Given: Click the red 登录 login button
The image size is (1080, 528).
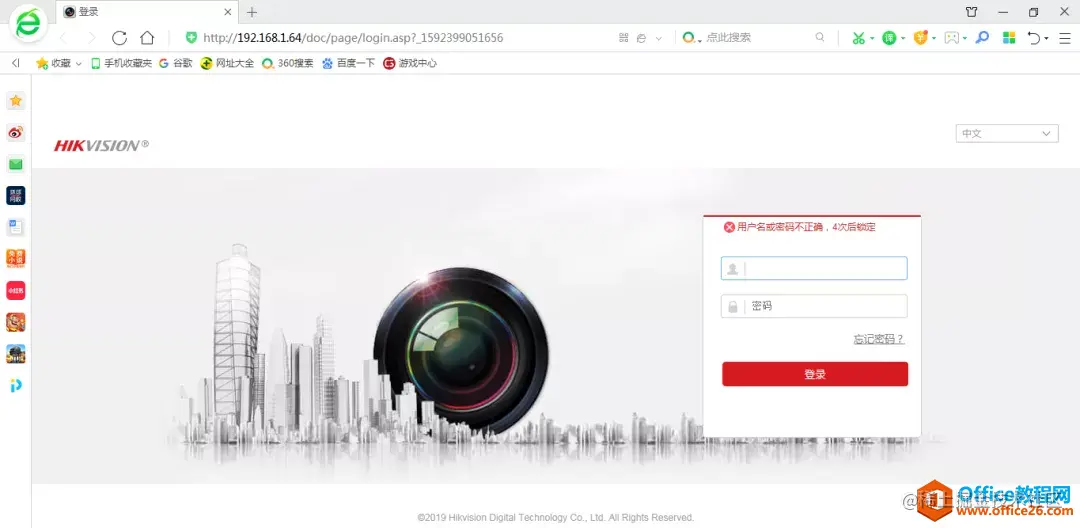Looking at the screenshot, I should pyautogui.click(x=815, y=374).
